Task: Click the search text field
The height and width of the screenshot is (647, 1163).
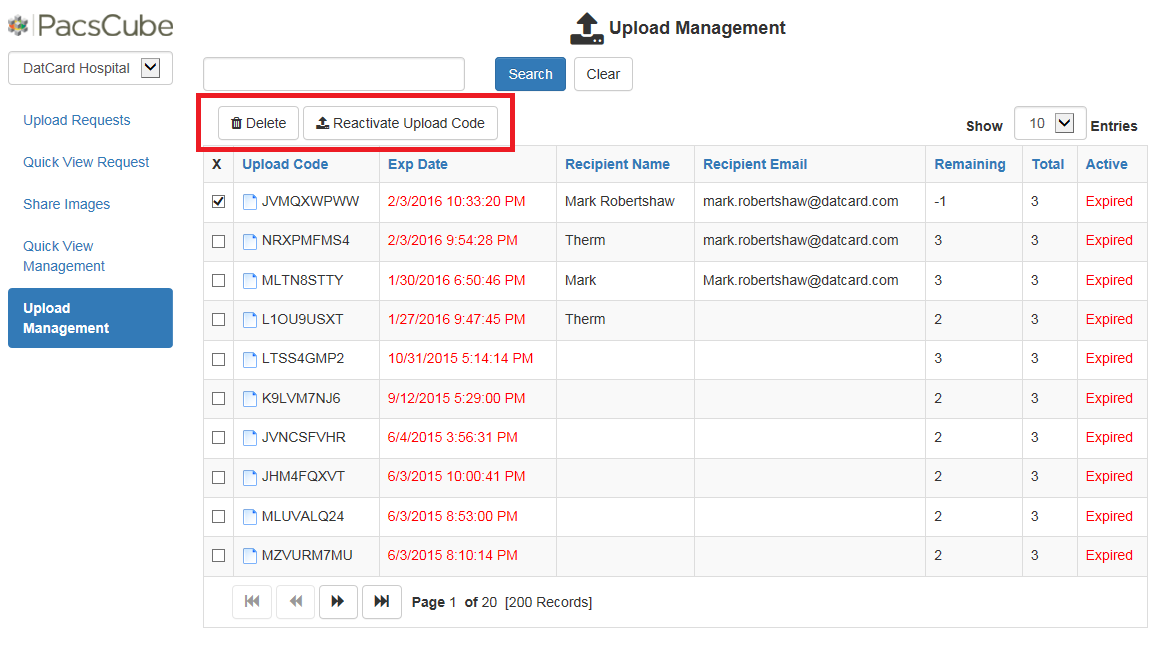Action: point(334,74)
